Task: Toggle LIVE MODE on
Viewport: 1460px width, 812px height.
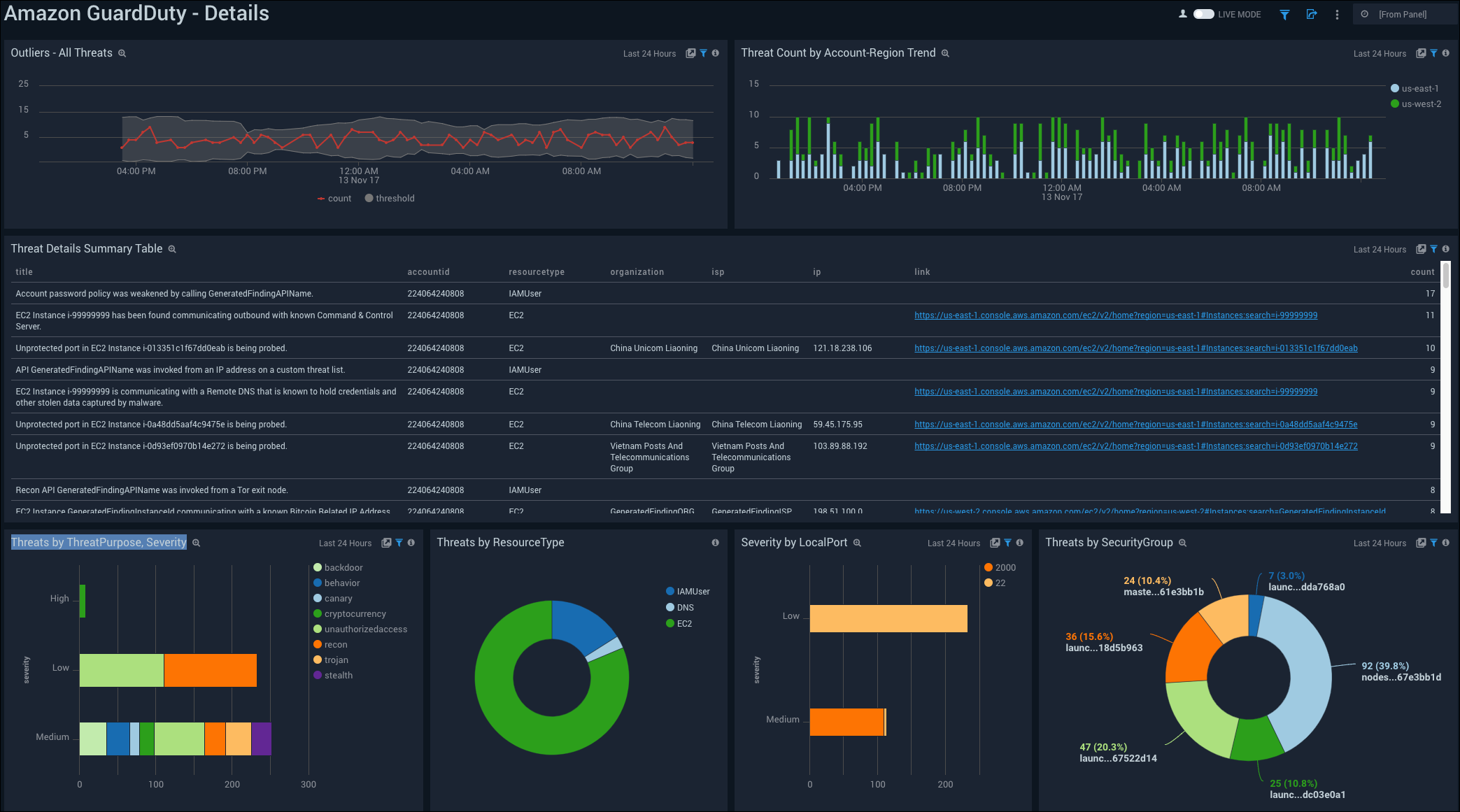Action: click(1203, 13)
